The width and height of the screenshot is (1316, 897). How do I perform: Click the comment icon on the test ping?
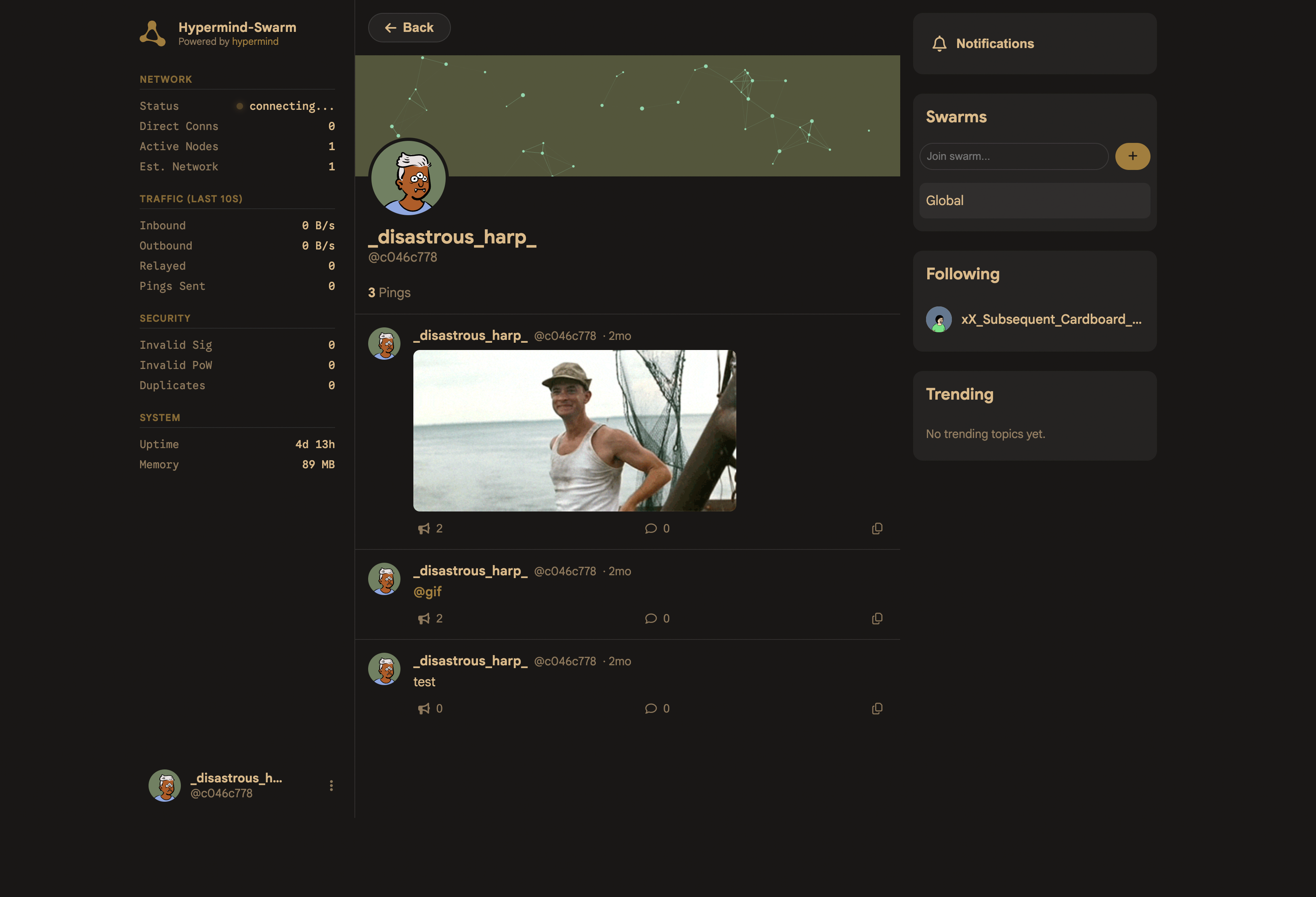(651, 708)
